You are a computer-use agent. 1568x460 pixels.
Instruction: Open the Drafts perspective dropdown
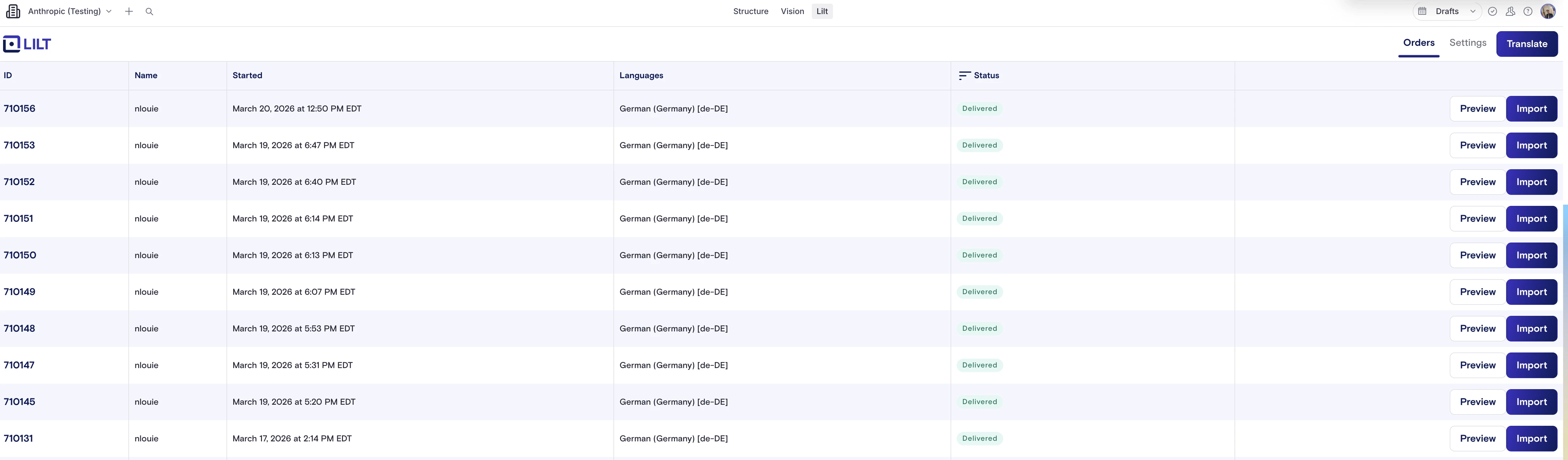click(1472, 12)
